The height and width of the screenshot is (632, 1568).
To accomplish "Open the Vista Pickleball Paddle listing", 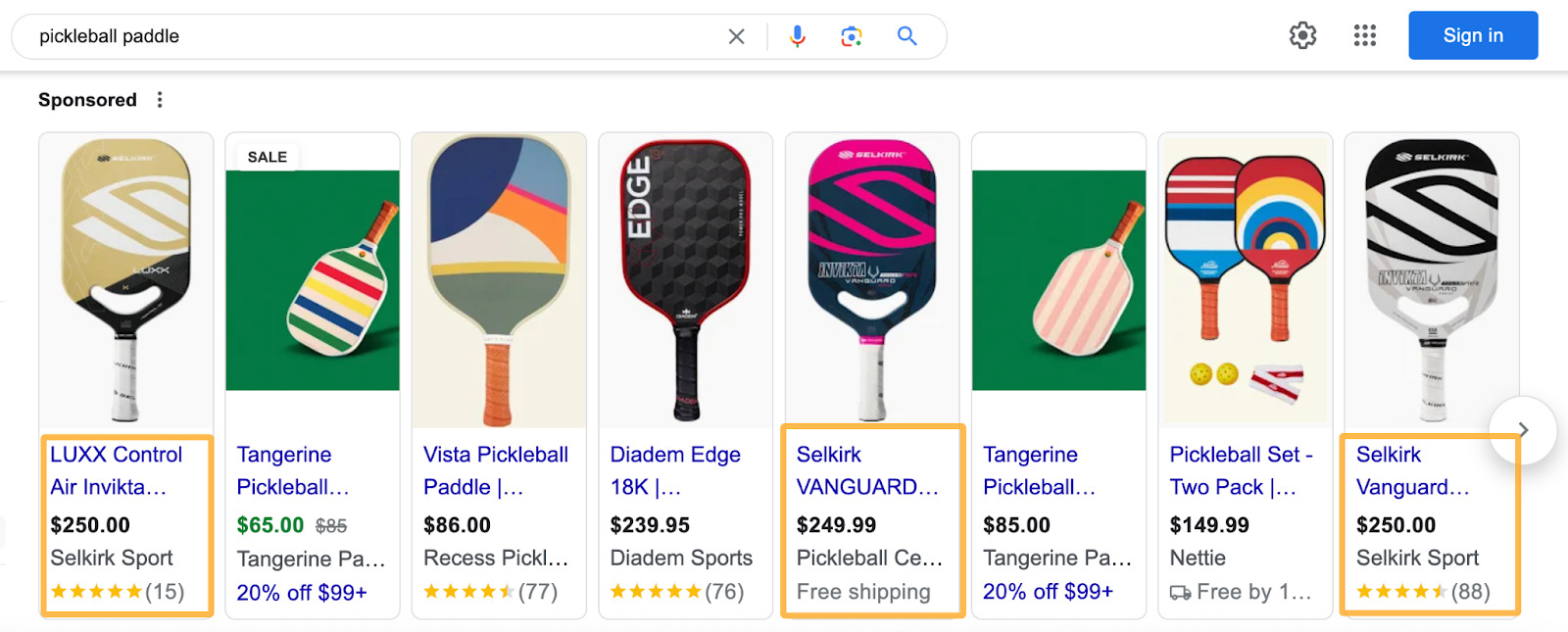I will [495, 470].
